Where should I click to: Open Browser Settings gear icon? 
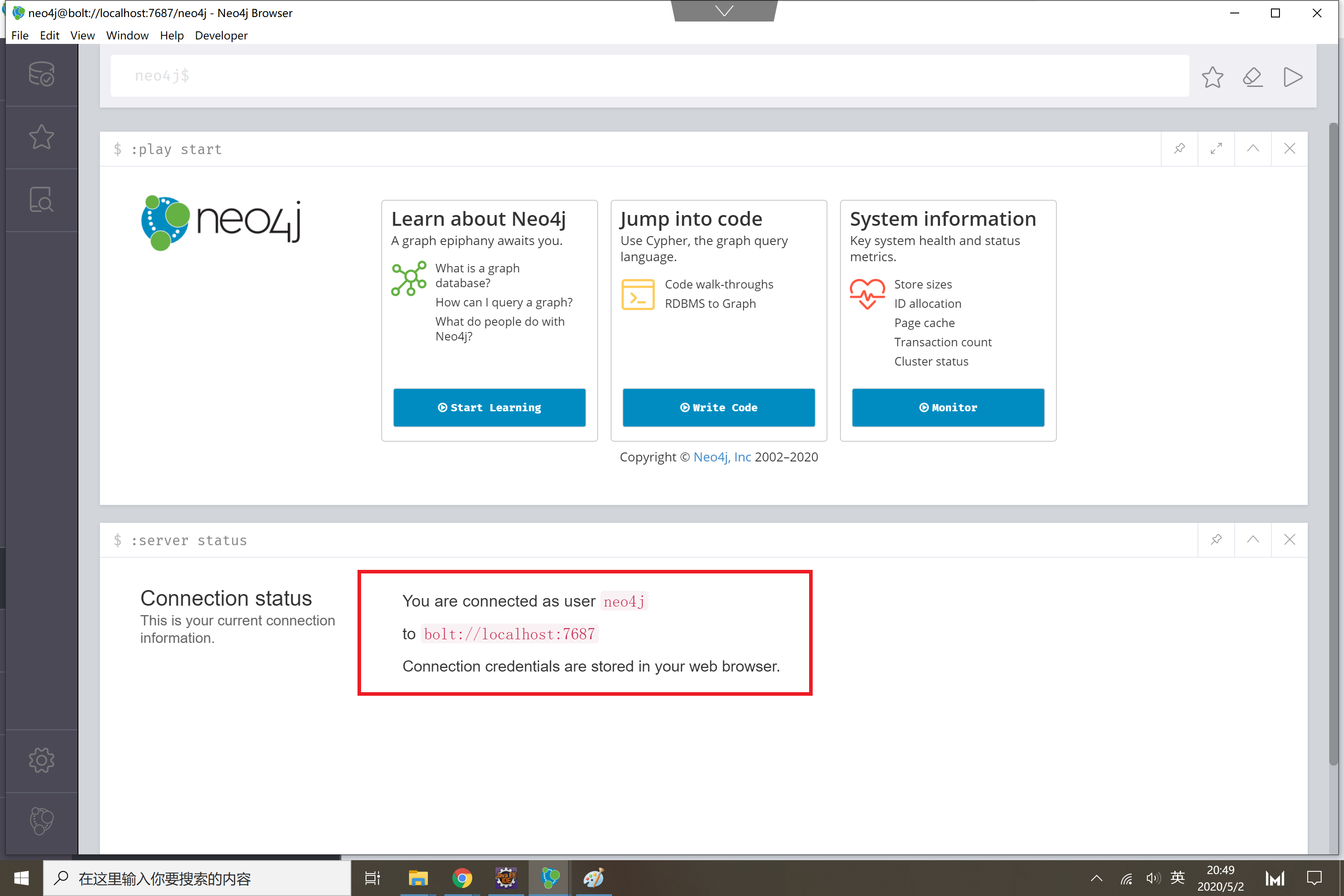pos(41,760)
